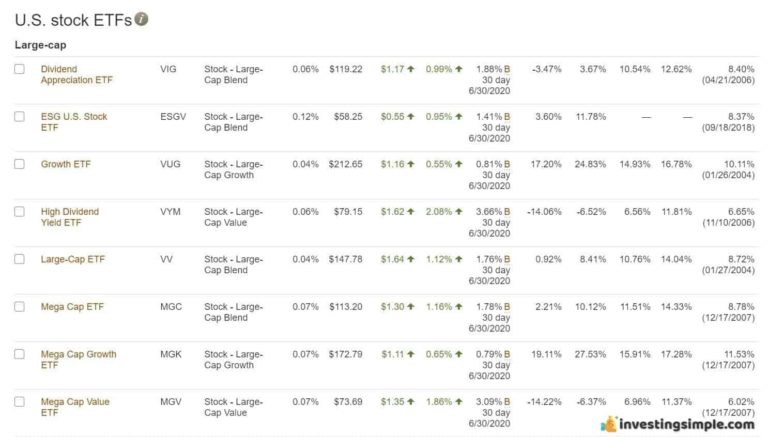
Task: Click the up arrow next to 1.86%
Action: 458,402
